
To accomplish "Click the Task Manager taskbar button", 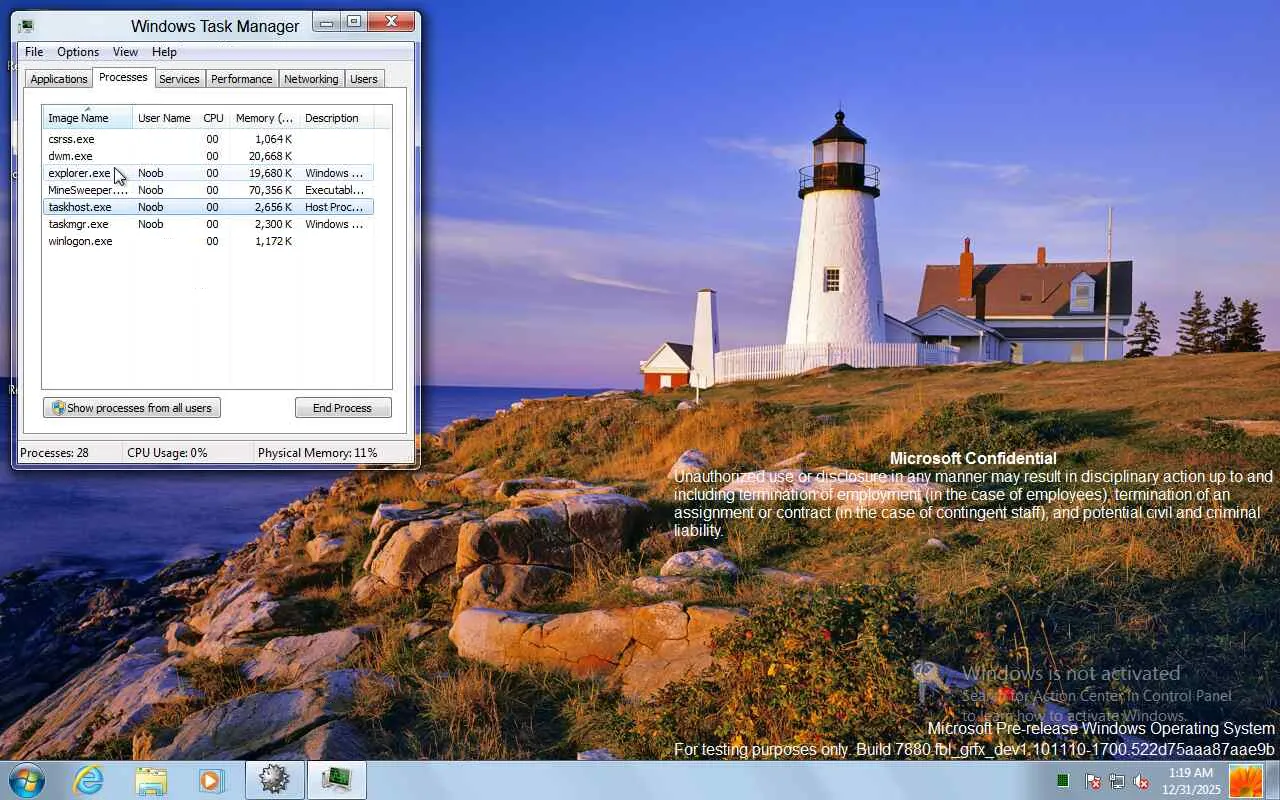I will coord(337,780).
